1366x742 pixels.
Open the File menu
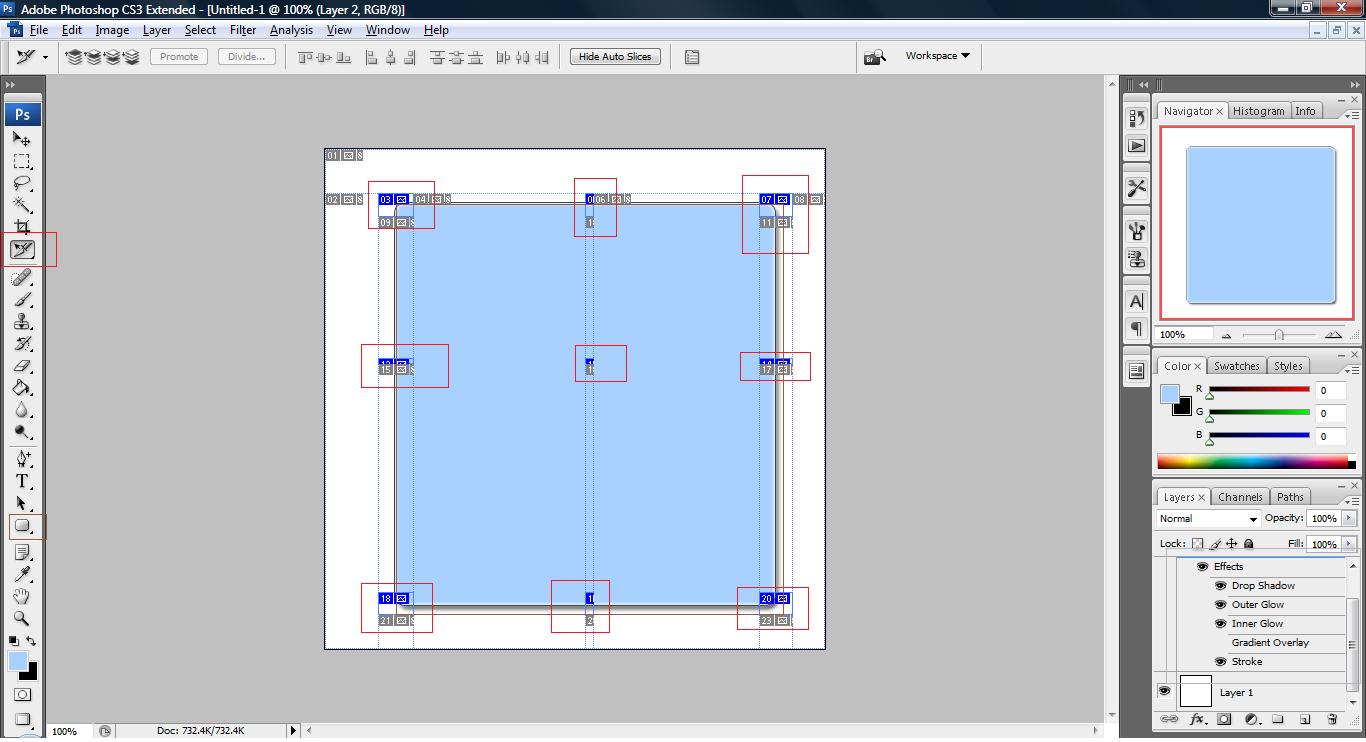[38, 30]
